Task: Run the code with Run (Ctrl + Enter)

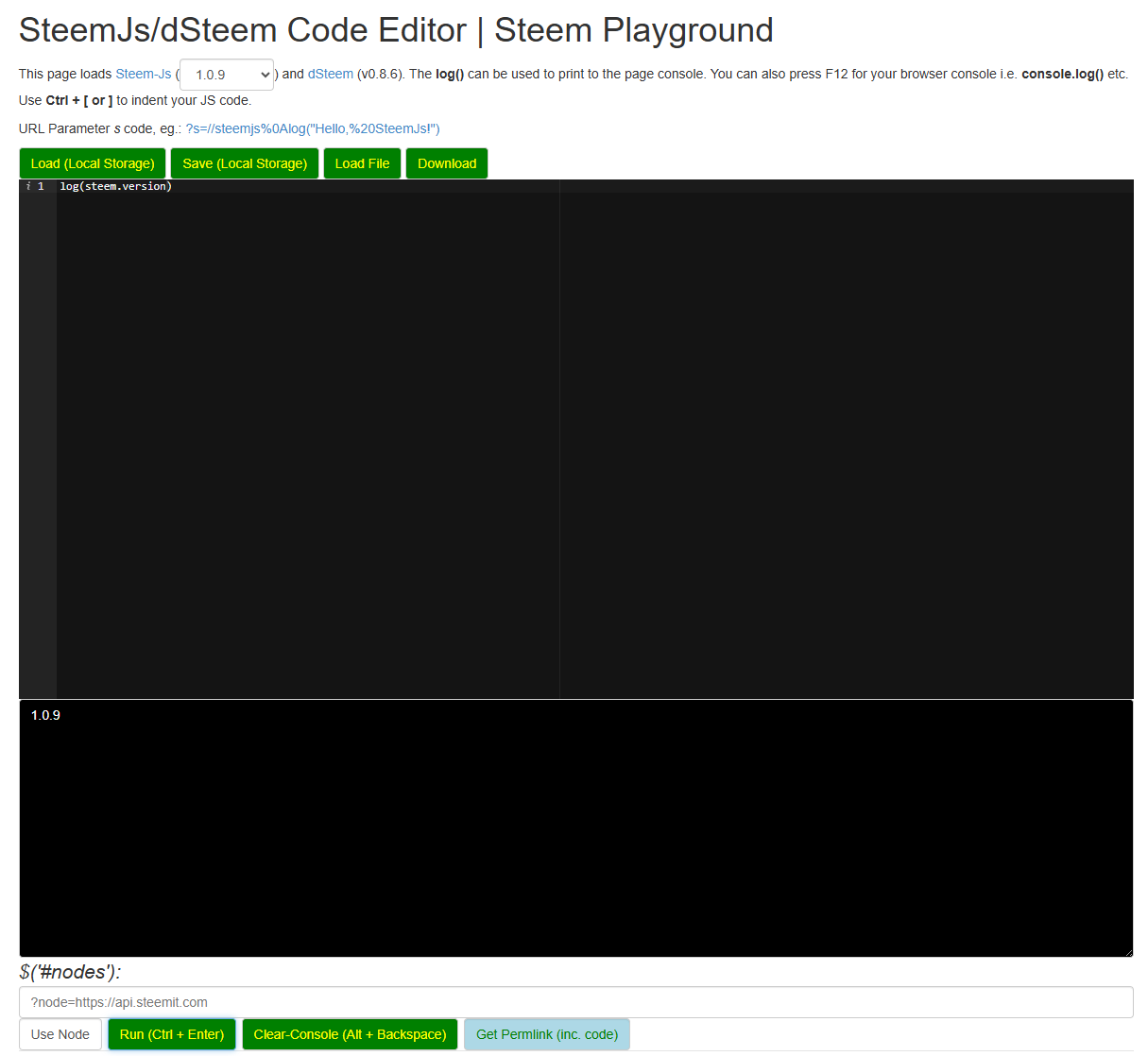Action: point(172,1034)
